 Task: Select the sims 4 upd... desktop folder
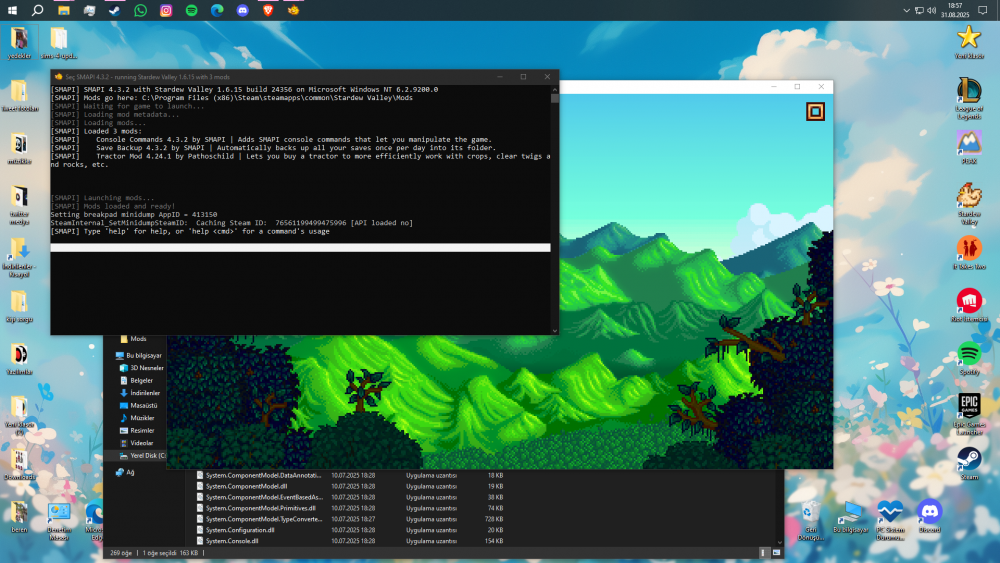59,42
